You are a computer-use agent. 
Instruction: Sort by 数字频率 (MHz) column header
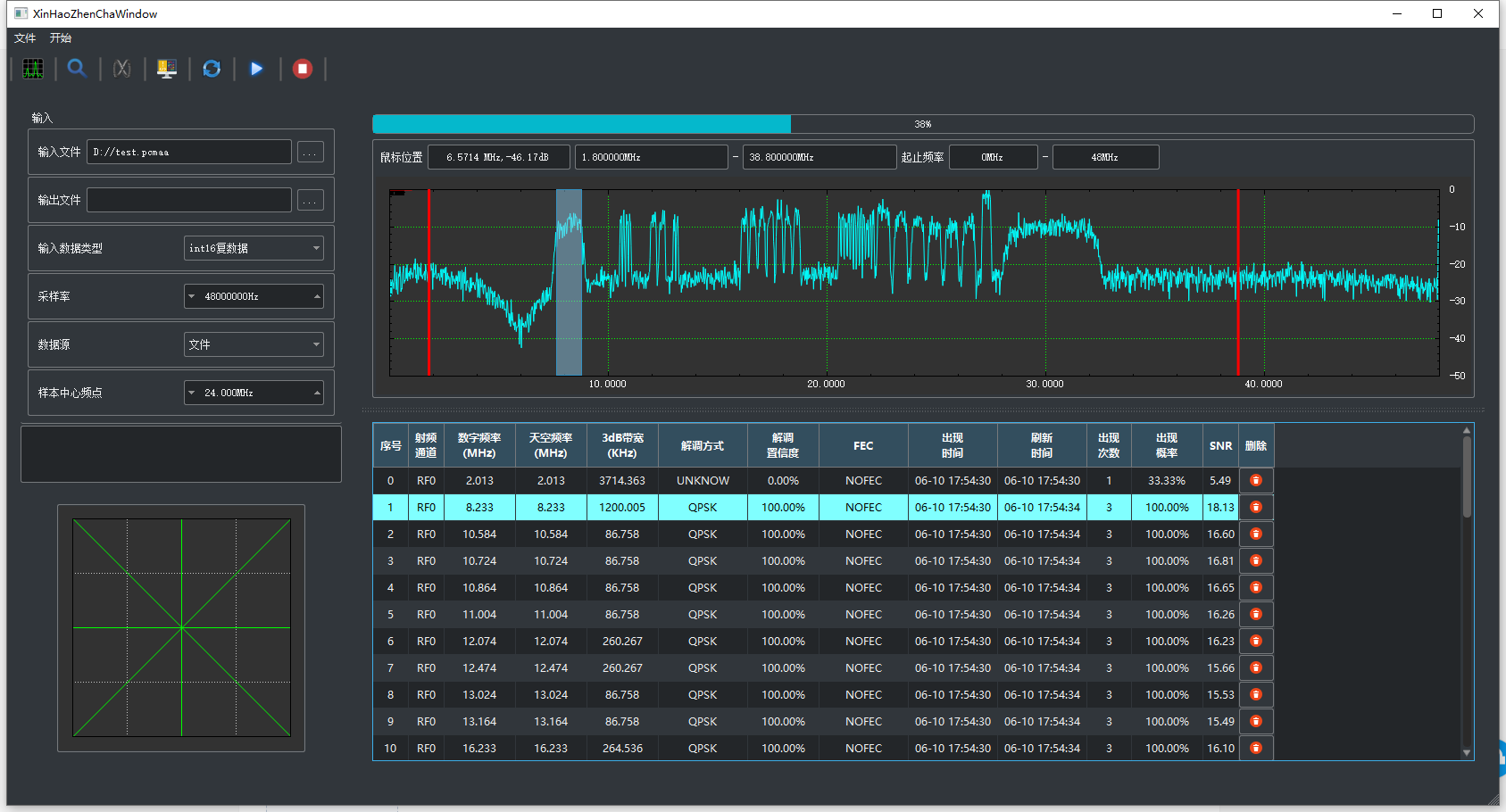point(479,445)
